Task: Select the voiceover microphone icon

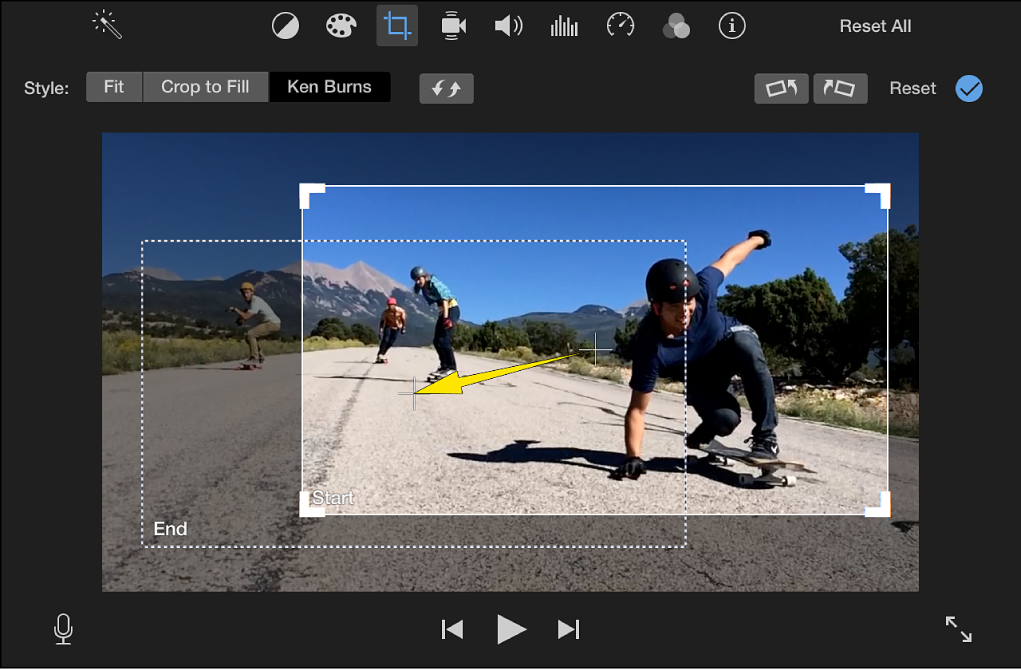Action: (62, 629)
